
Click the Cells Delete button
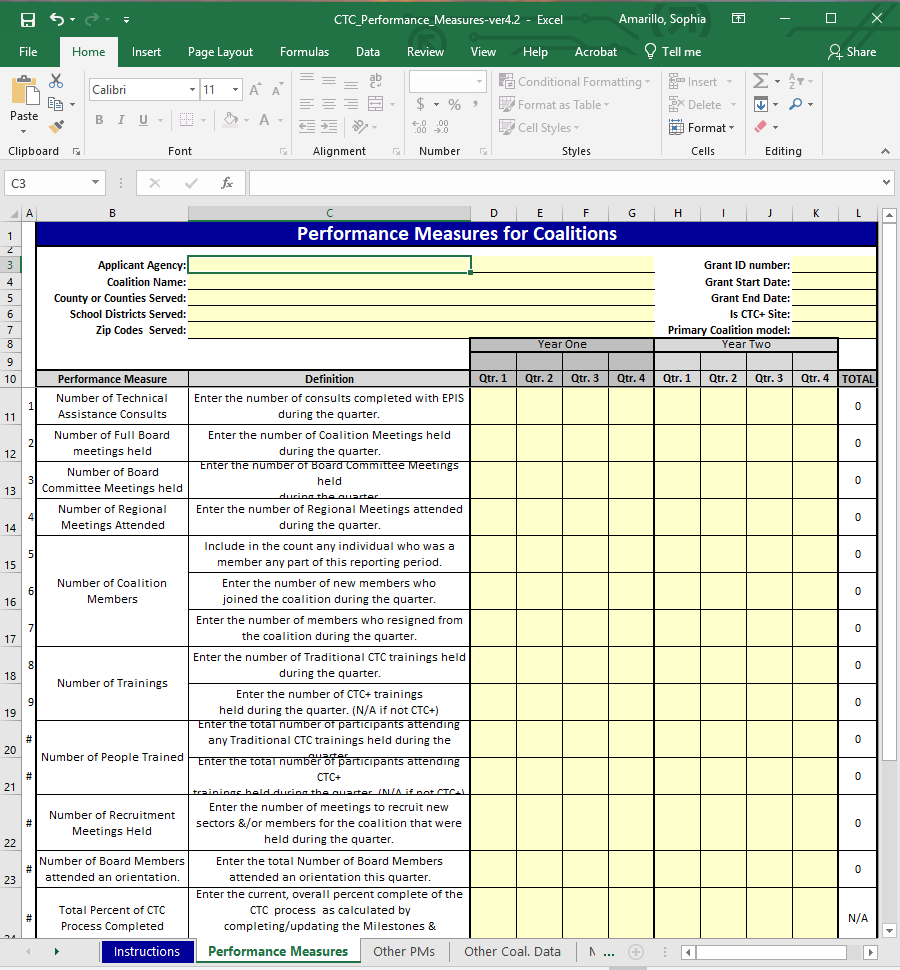pyautogui.click(x=703, y=105)
